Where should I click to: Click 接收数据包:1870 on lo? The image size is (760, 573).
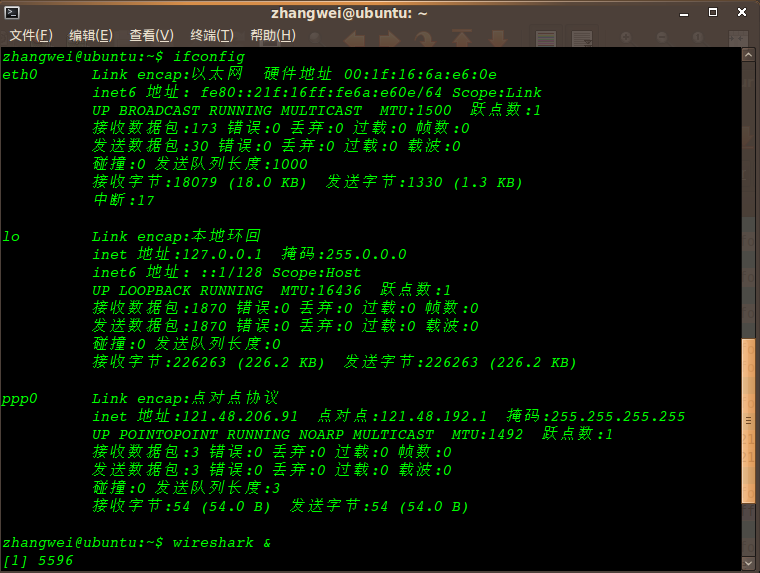click(x=159, y=308)
